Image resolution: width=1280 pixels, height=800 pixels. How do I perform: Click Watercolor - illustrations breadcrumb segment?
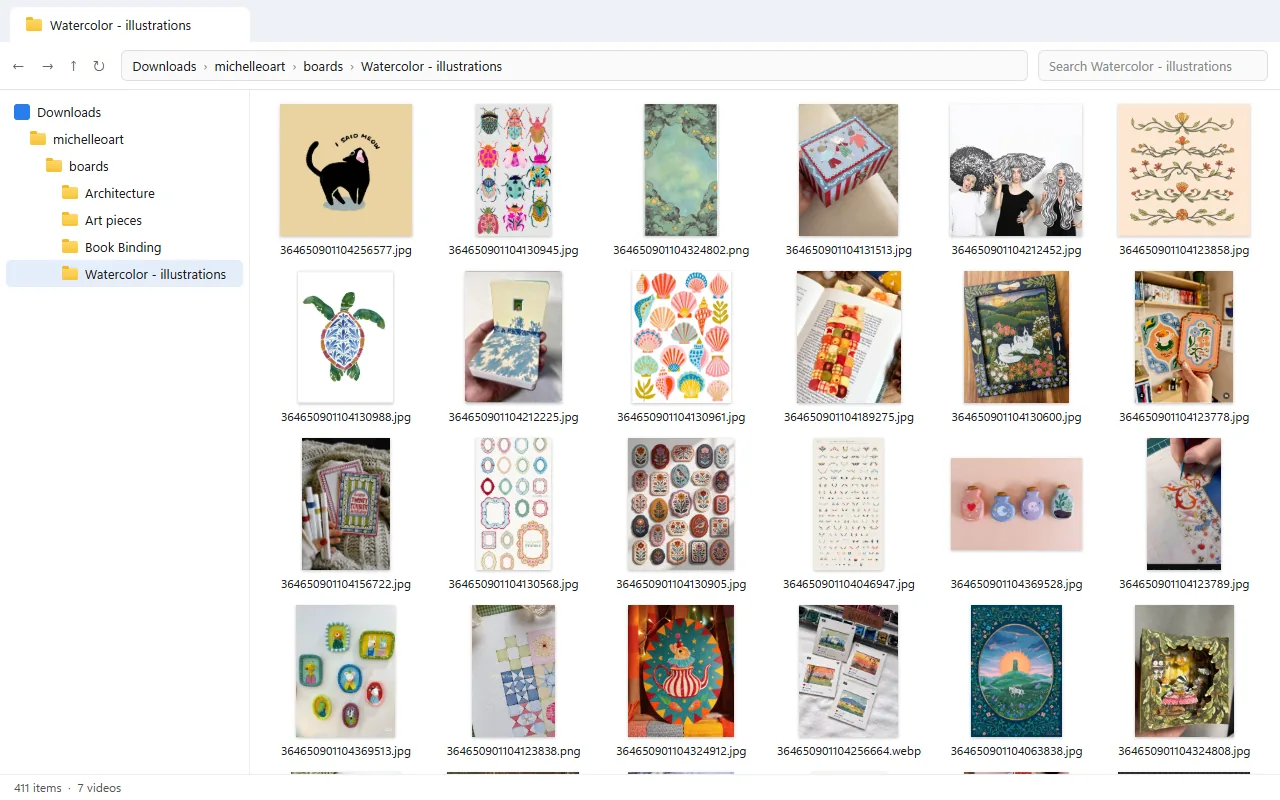click(431, 66)
